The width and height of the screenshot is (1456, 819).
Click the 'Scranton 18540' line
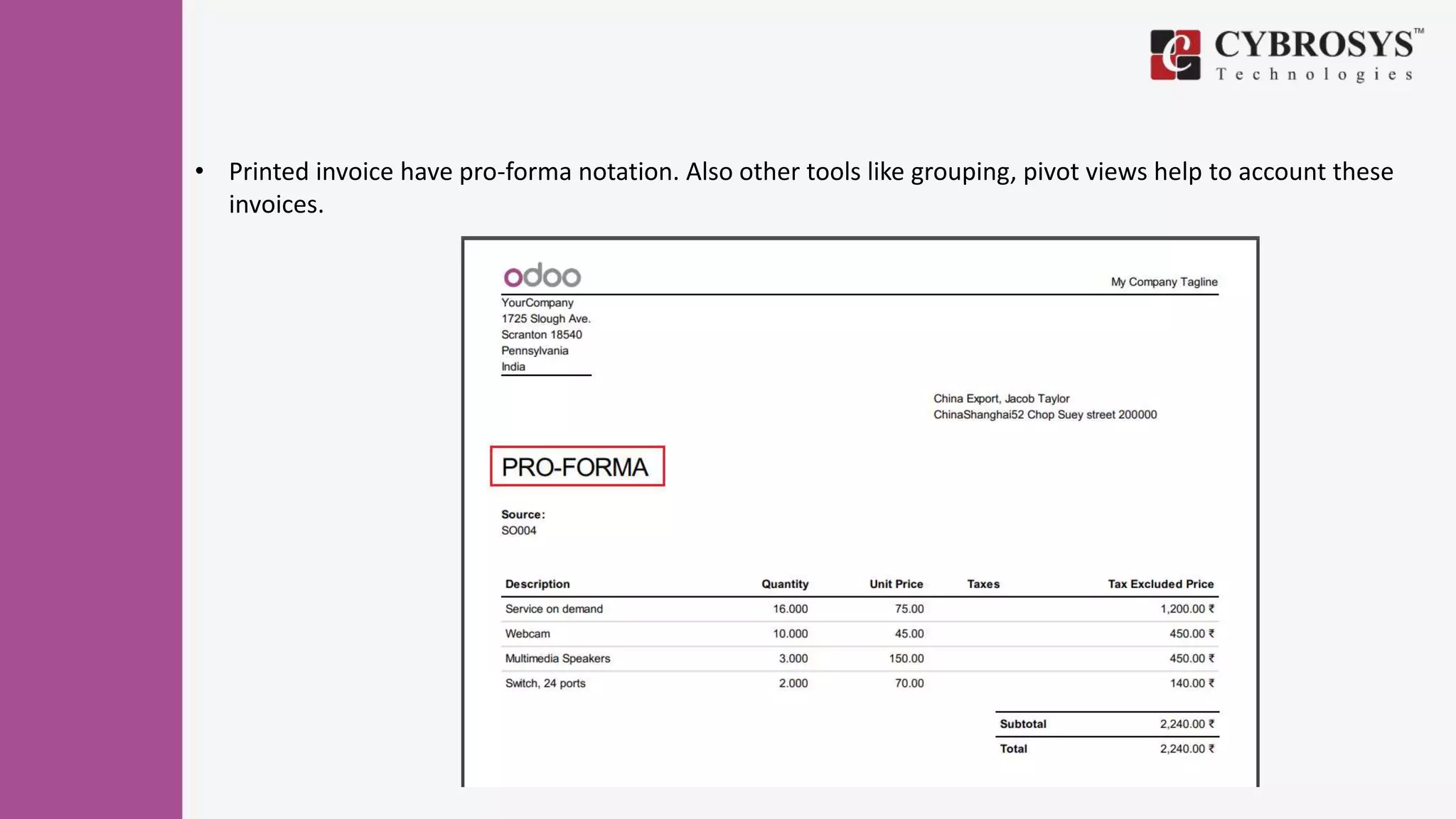(x=542, y=334)
